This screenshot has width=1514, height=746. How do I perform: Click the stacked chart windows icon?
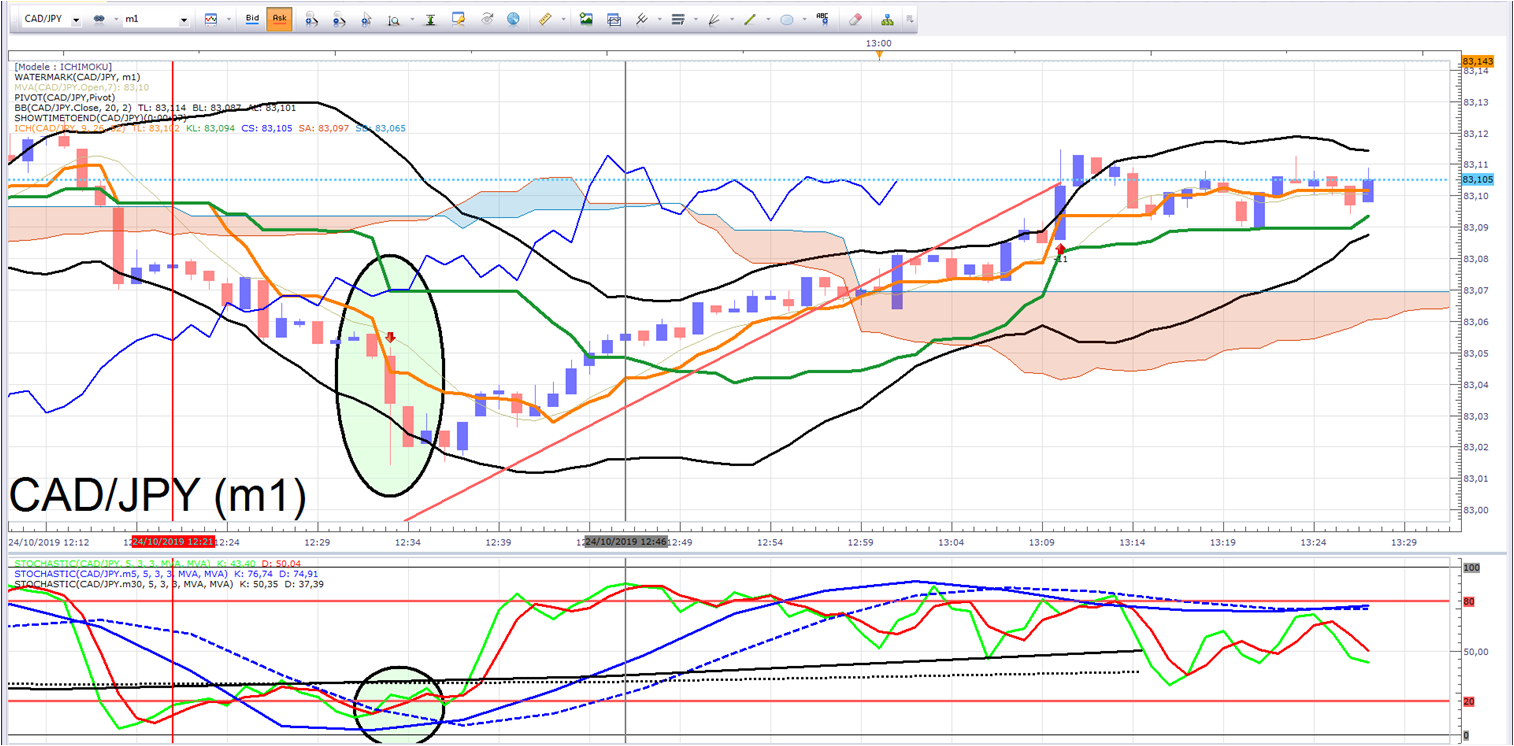click(614, 19)
